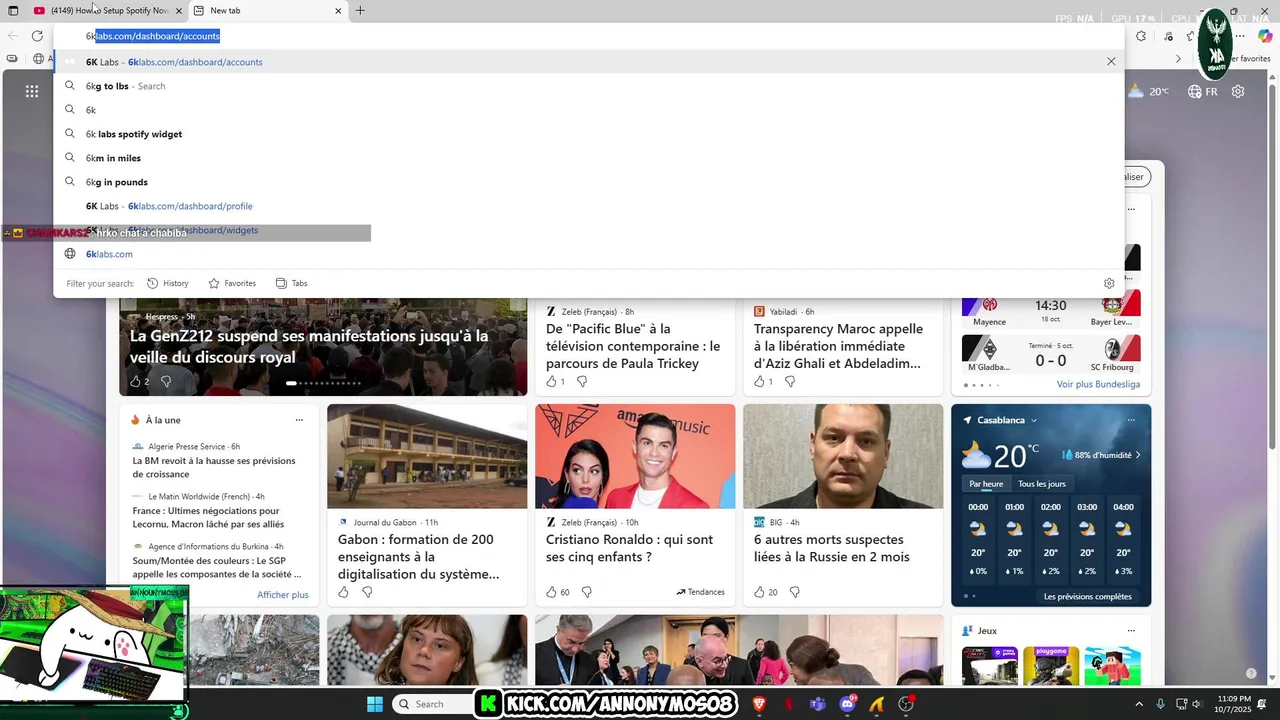1280x720 pixels.
Task: Open the Windows Start menu
Action: [x=375, y=704]
